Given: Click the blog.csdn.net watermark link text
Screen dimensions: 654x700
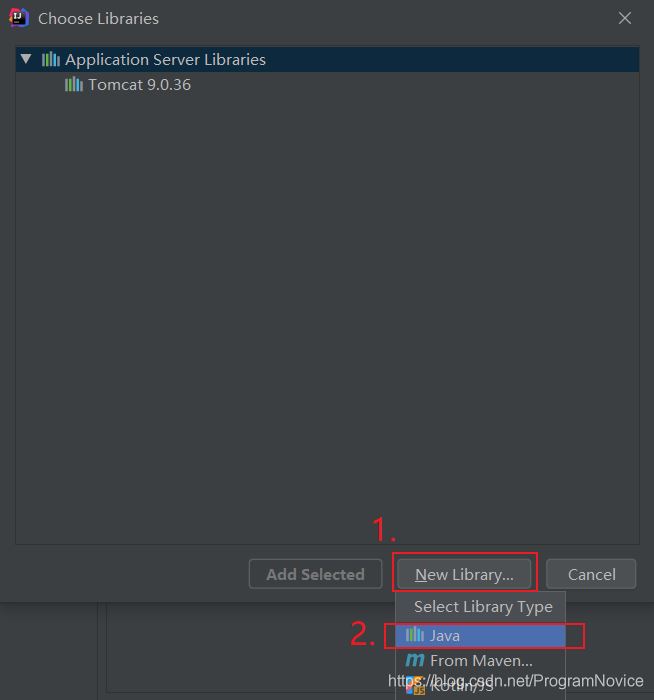Looking at the screenshot, I should 515,681.
